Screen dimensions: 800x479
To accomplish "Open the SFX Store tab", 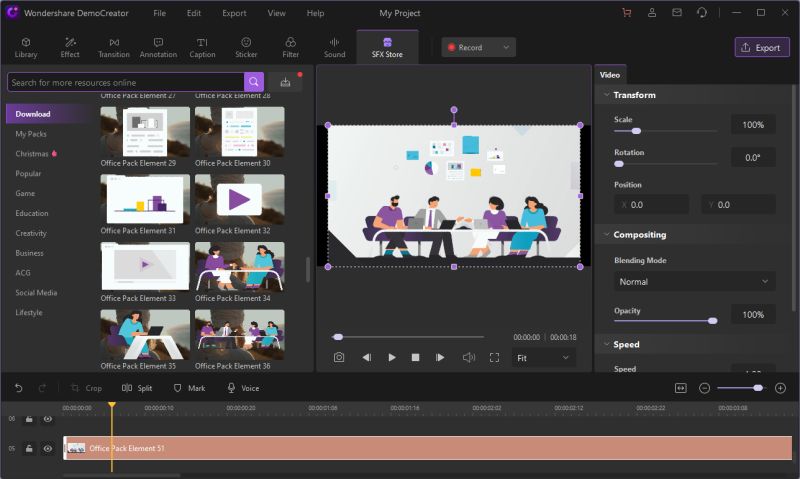I will click(387, 48).
